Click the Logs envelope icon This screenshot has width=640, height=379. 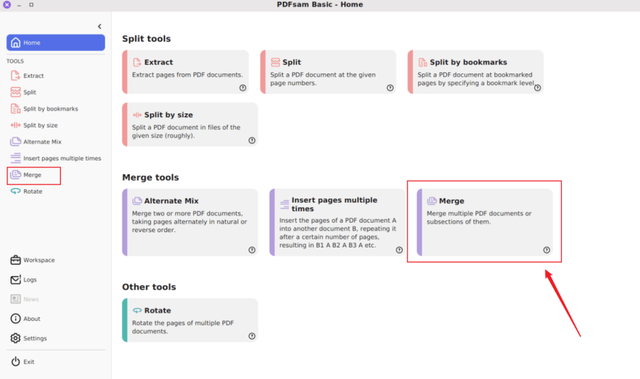click(x=16, y=279)
